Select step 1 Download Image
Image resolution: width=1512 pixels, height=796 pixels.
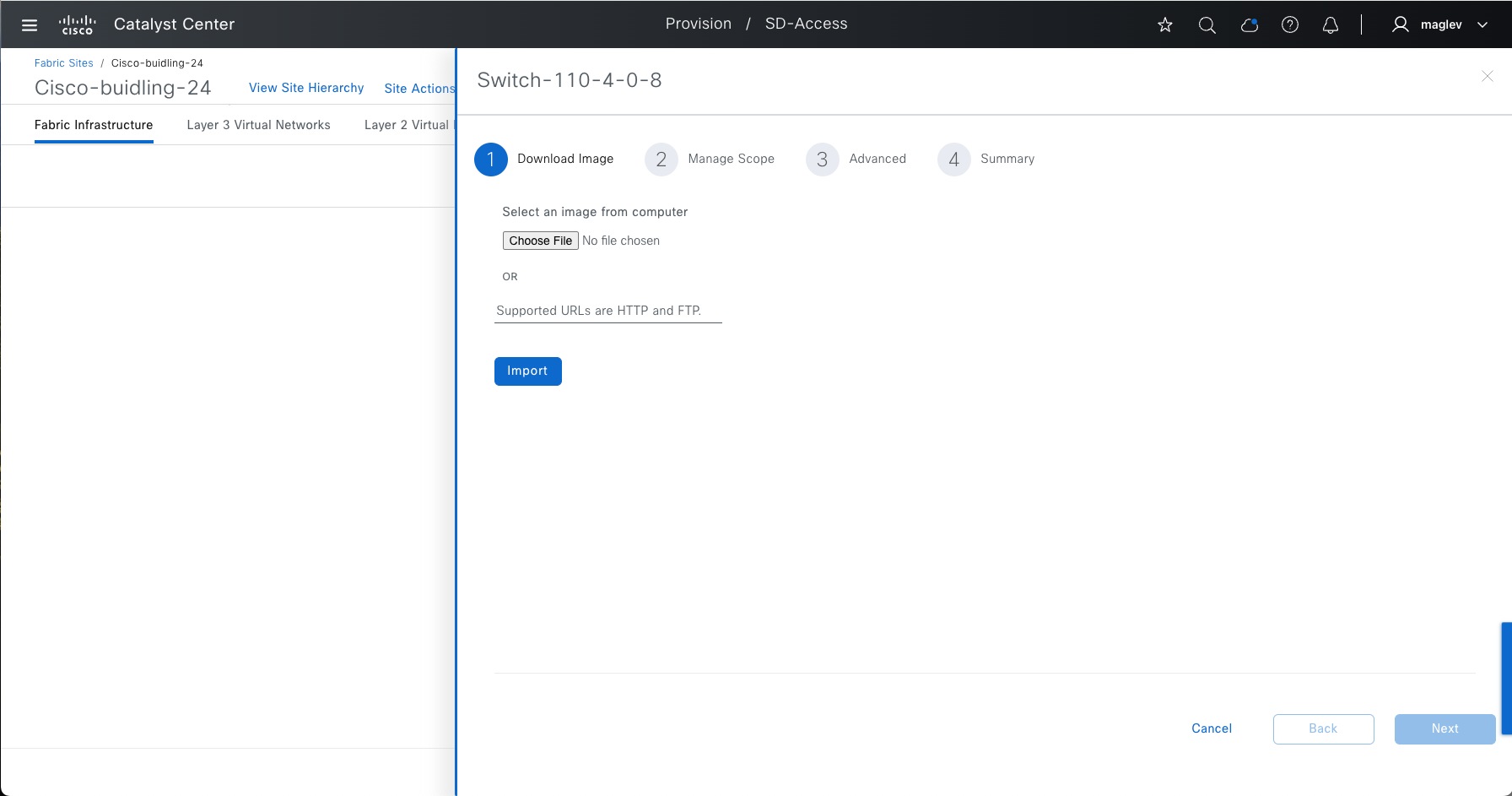[544, 159]
